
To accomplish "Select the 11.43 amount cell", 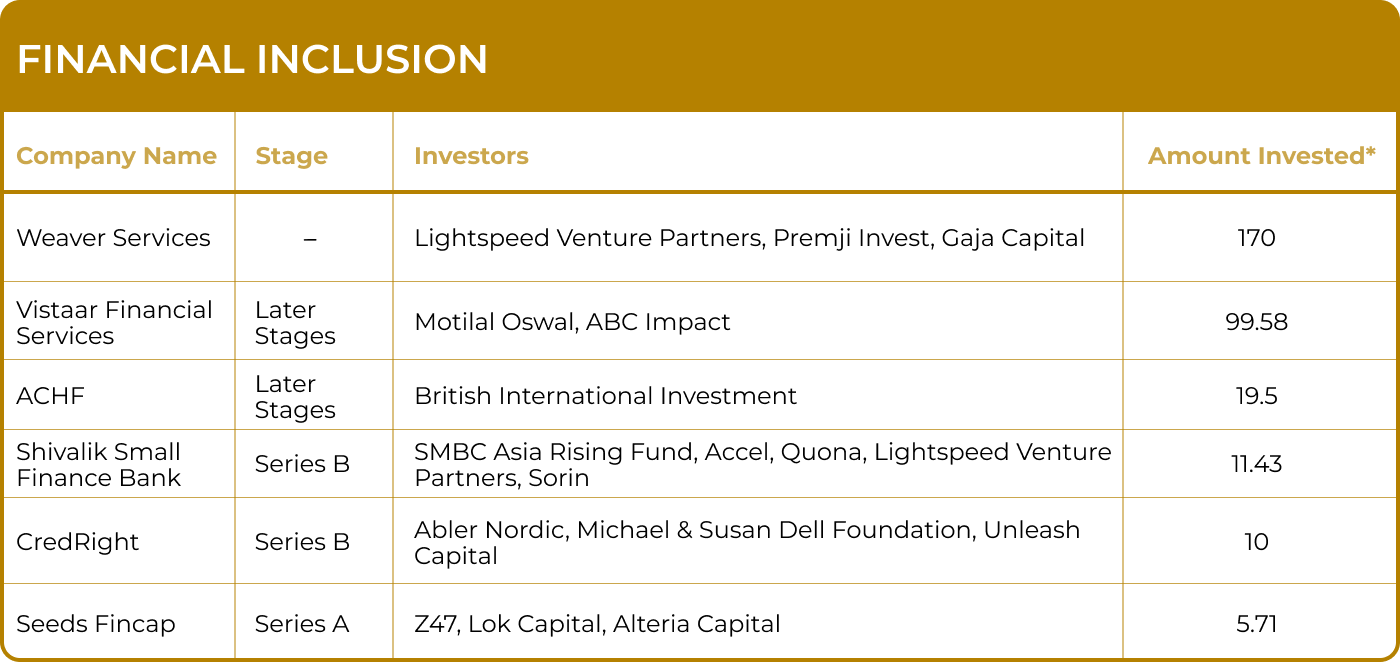I will [1257, 464].
